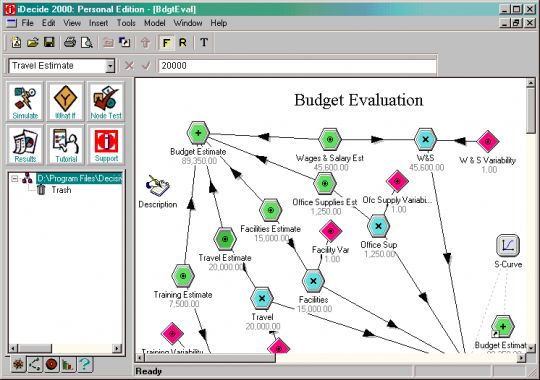Viewport: 540px width, 380px height.
Task: Select the W & S Variability diamond node
Action: (488, 141)
